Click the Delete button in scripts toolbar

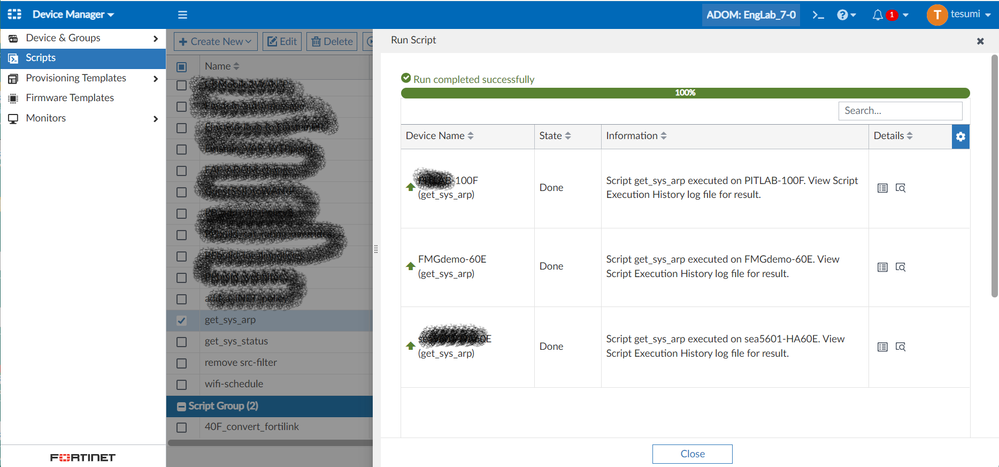(x=331, y=41)
